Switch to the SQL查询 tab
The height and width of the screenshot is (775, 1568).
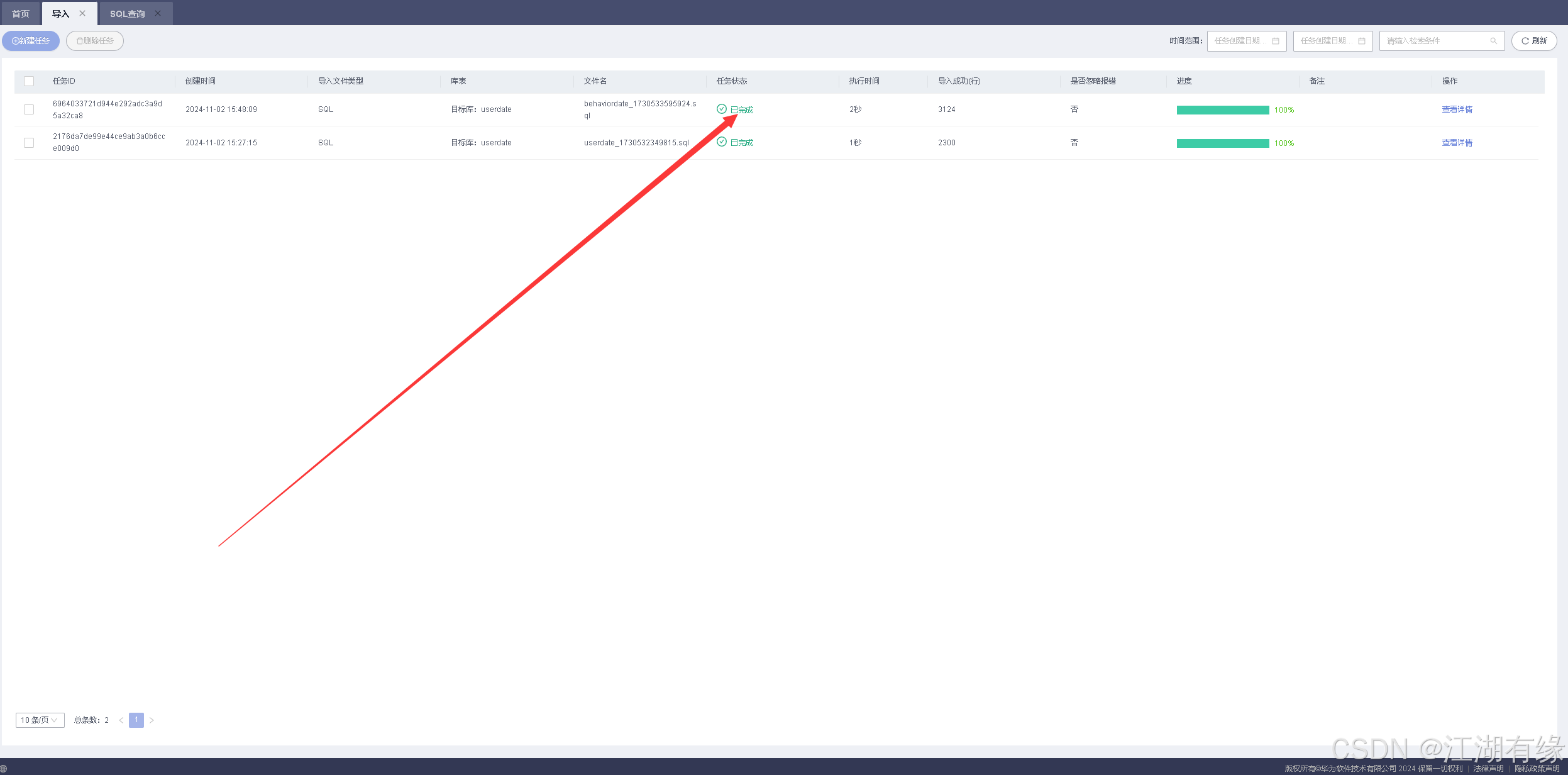(127, 14)
